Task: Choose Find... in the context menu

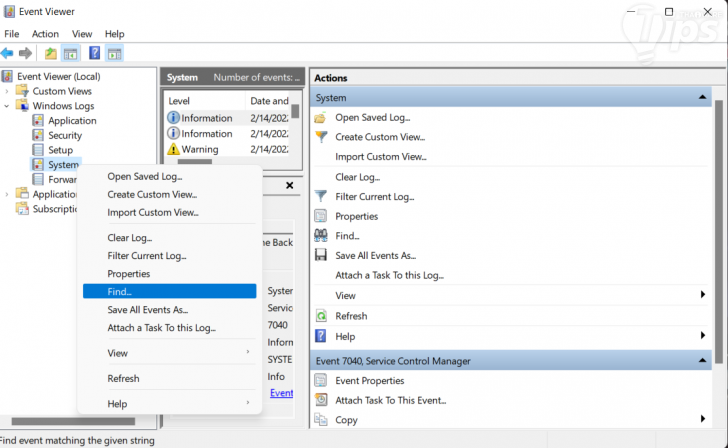Action: click(x=169, y=291)
